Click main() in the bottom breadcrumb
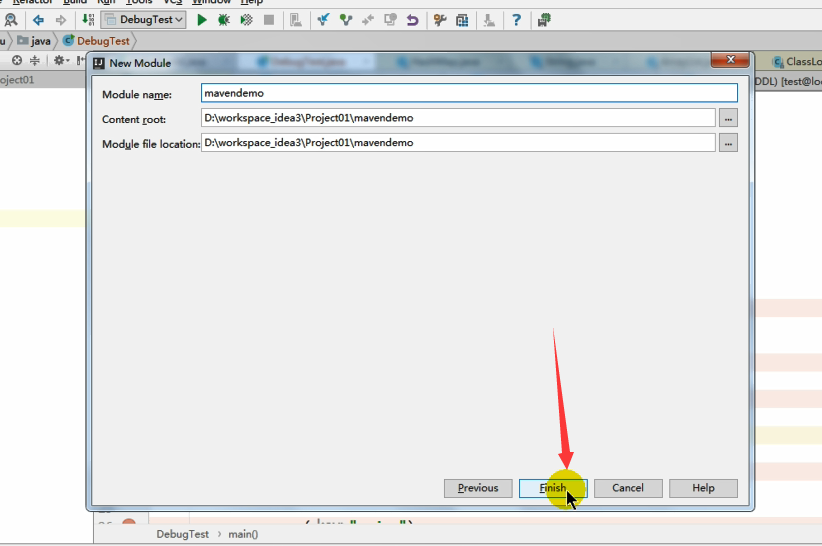The image size is (822, 546). [x=243, y=534]
